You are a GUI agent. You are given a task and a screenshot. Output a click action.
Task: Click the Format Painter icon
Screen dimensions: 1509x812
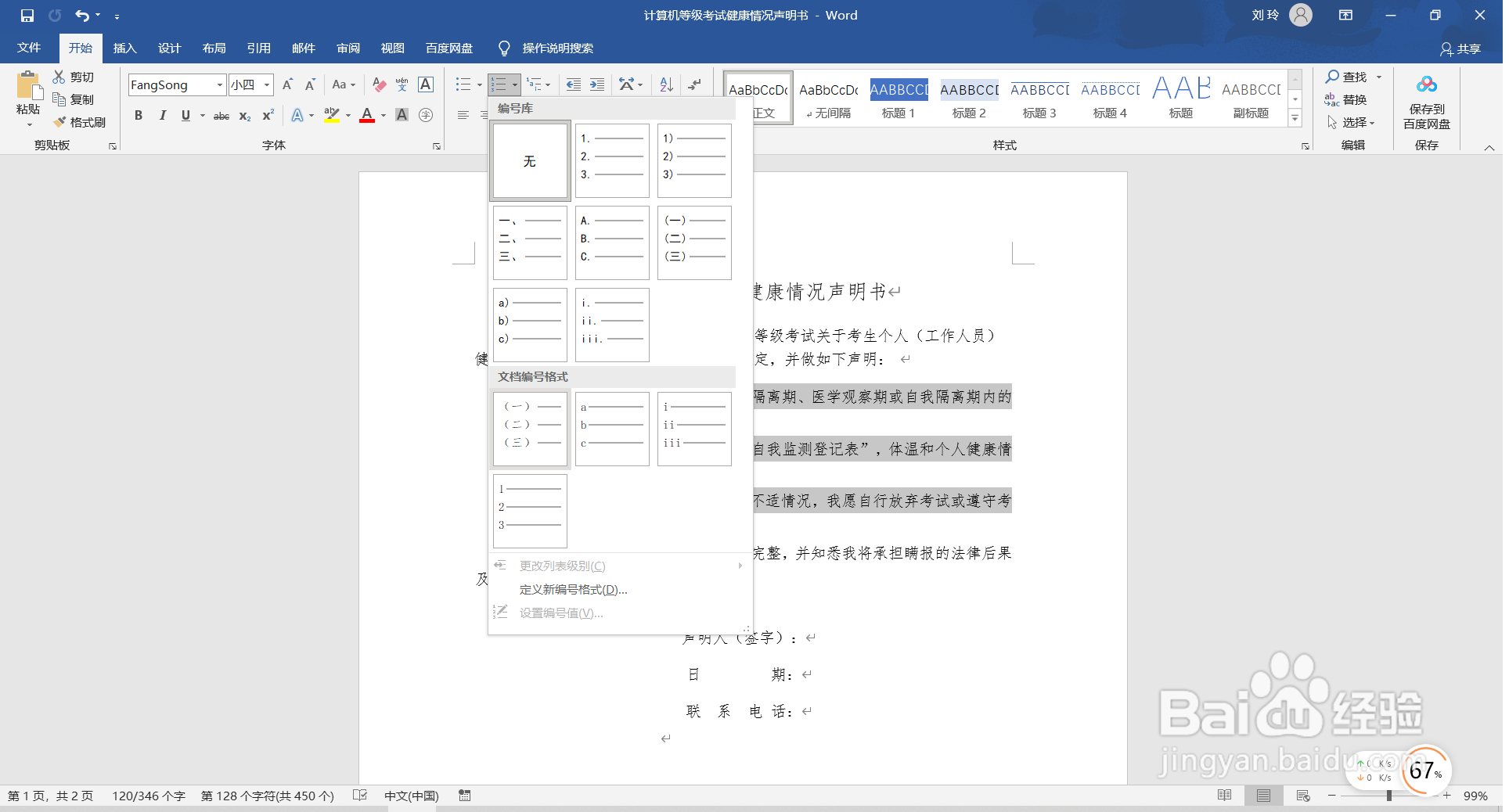pos(59,122)
